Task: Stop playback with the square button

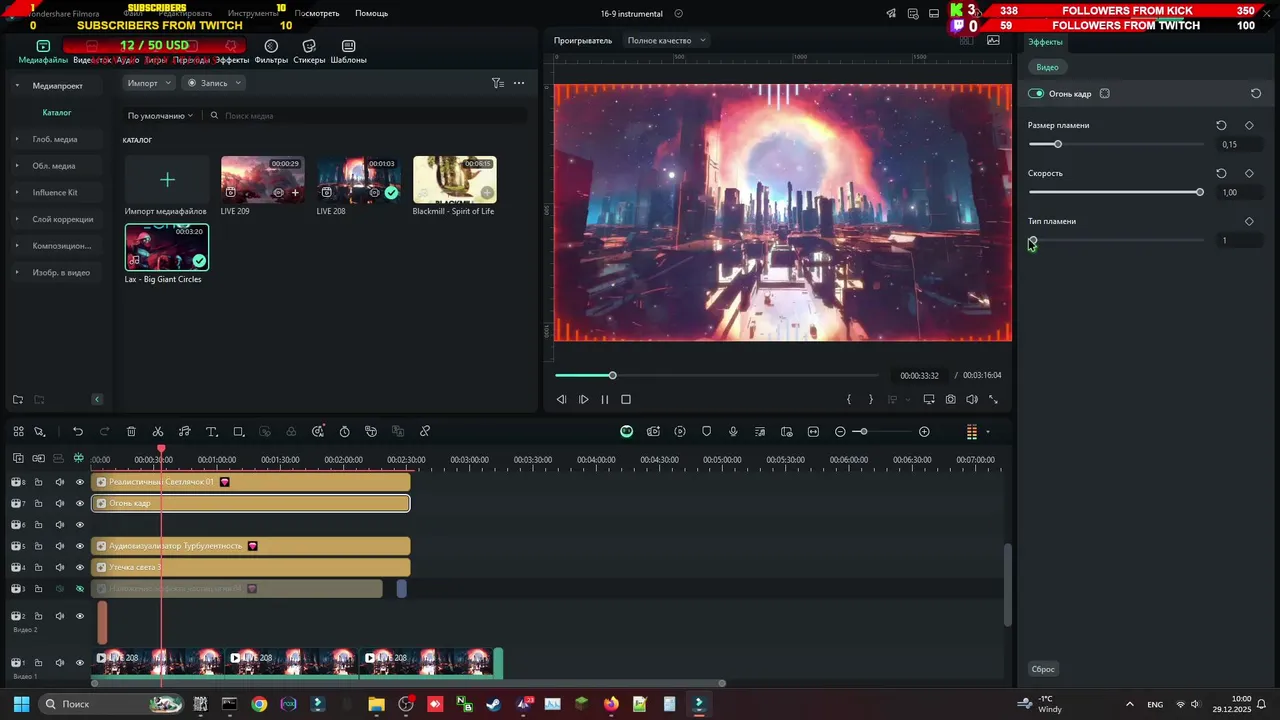Action: (x=626, y=399)
